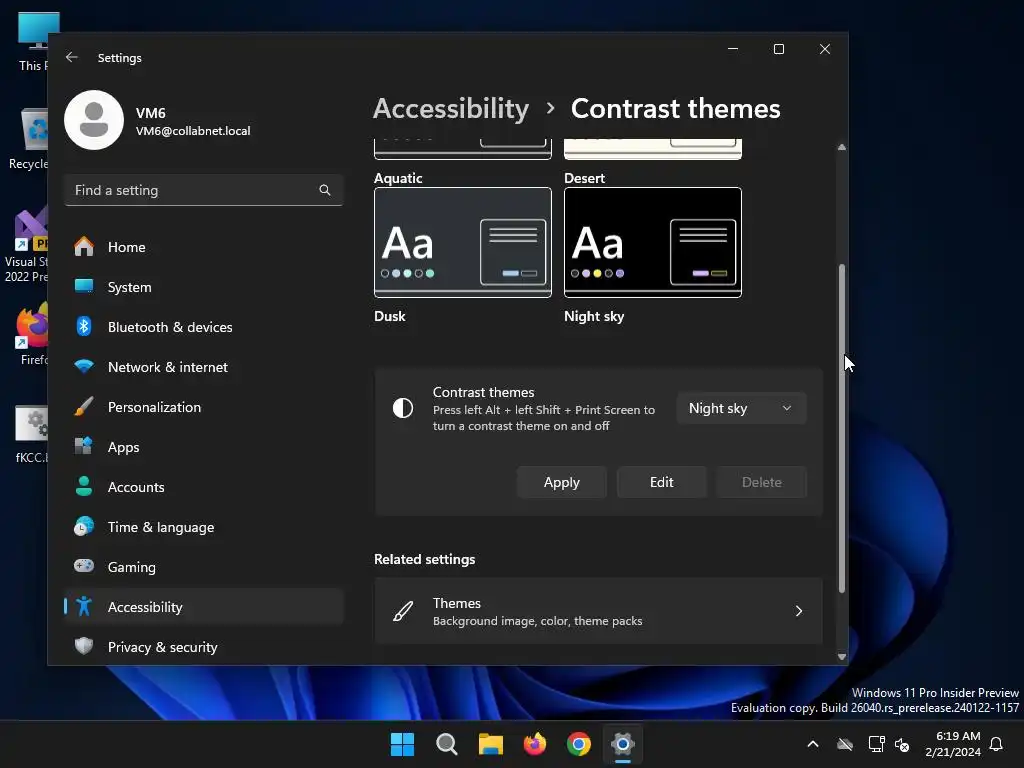
Task: Navigate to Accessibility breadcrumb link
Action: tap(451, 108)
